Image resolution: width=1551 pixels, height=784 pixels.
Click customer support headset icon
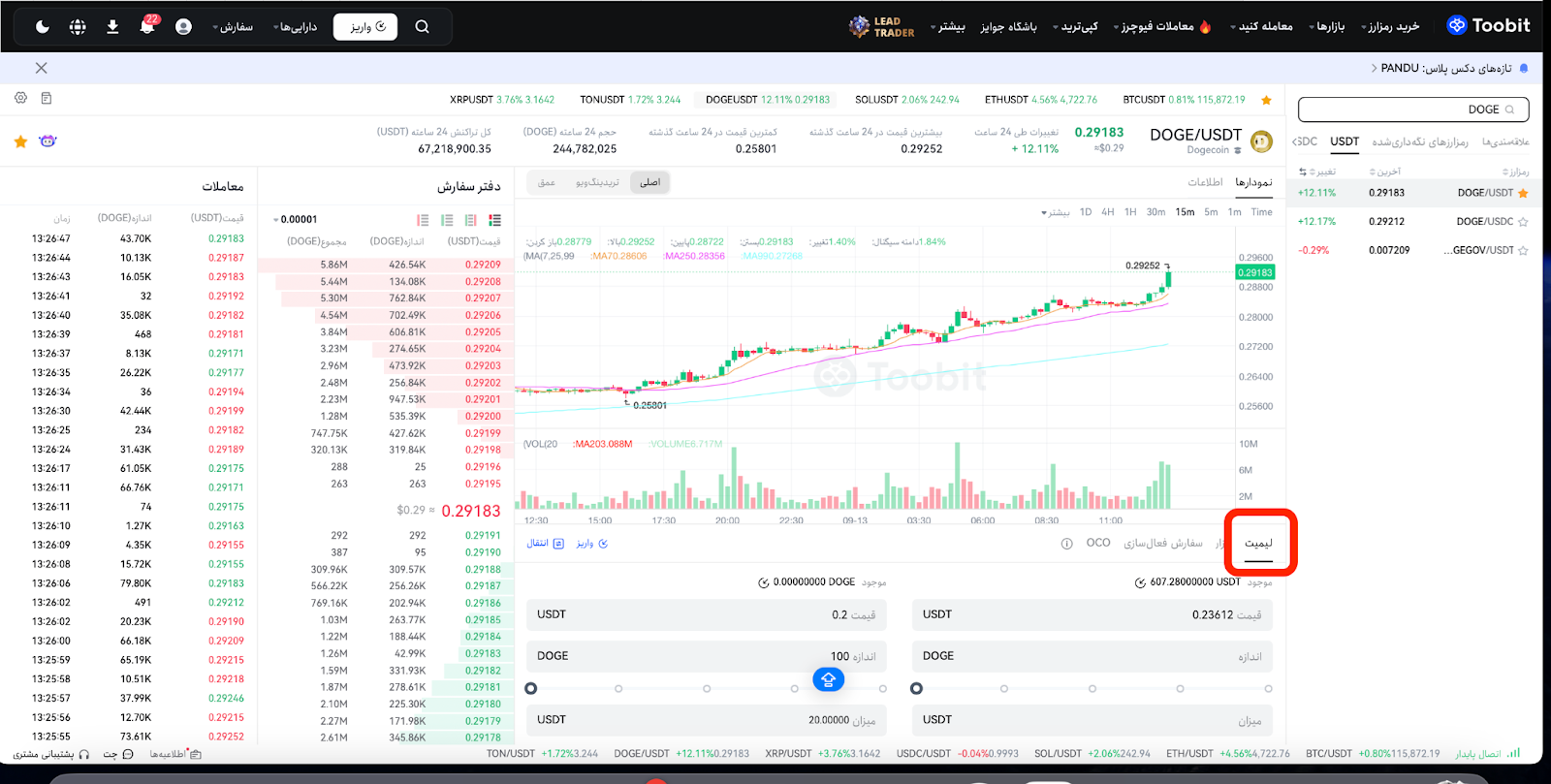click(84, 754)
